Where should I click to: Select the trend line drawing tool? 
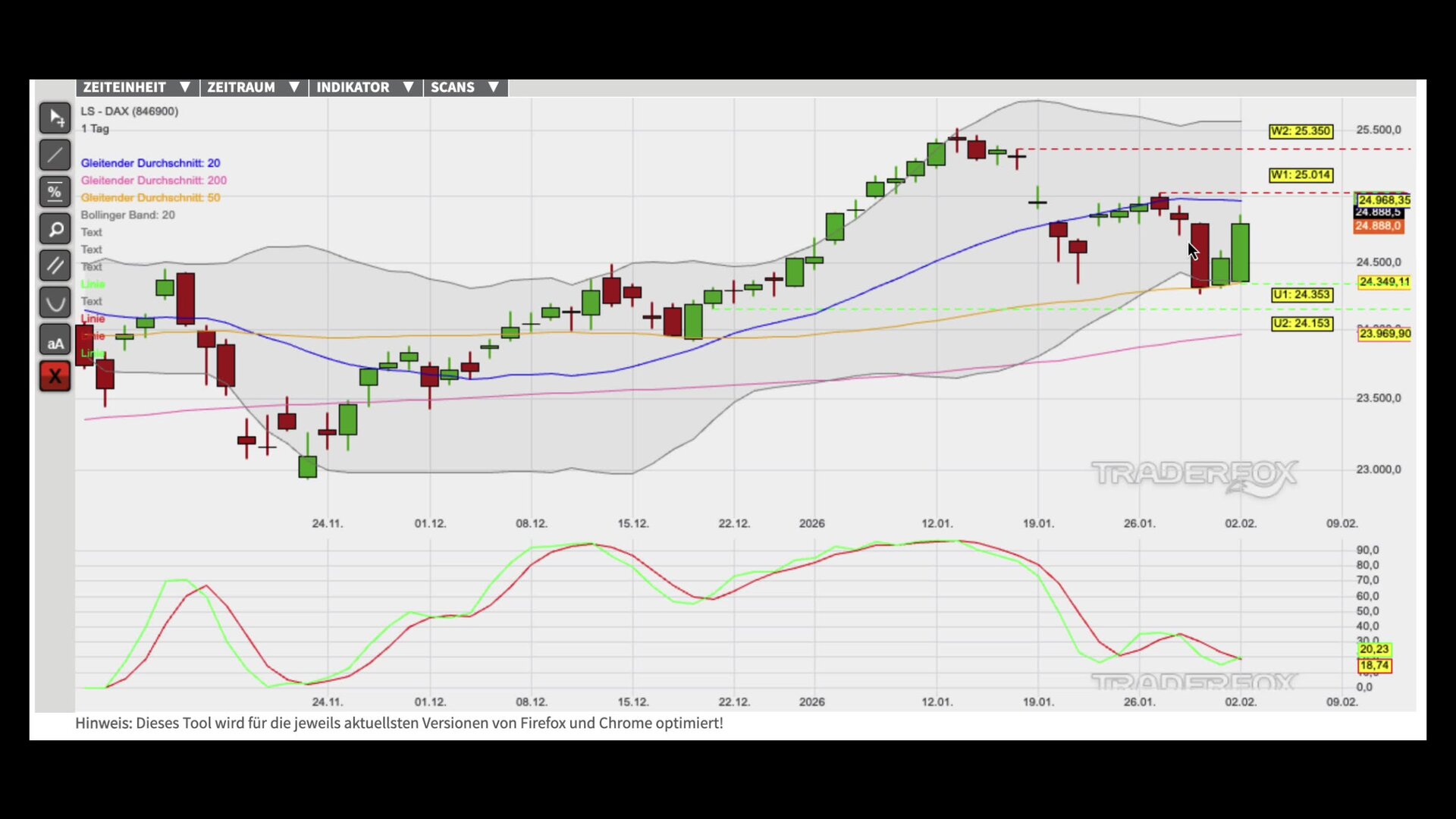(55, 155)
